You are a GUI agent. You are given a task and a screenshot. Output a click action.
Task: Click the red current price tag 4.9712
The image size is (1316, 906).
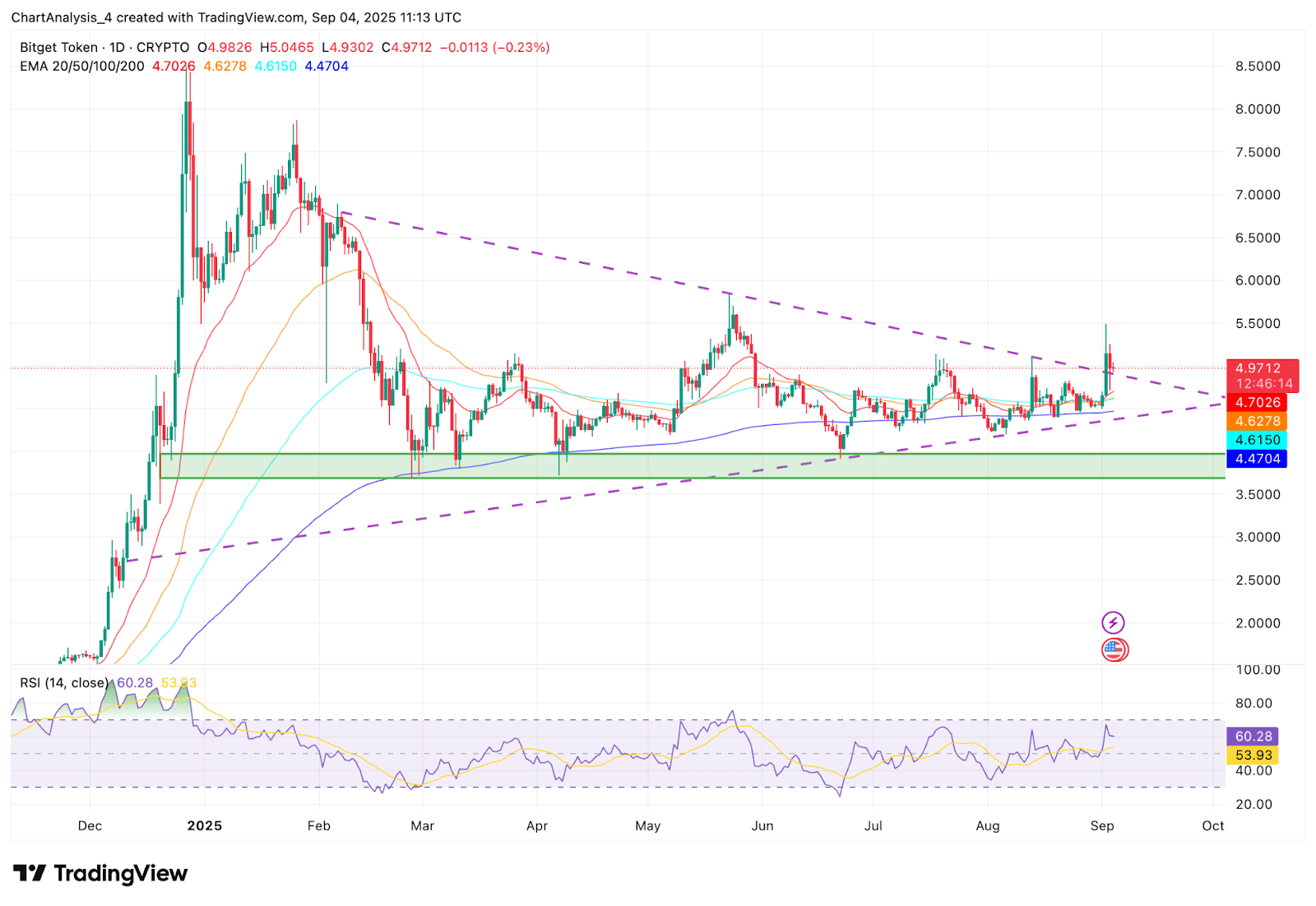pos(1258,367)
